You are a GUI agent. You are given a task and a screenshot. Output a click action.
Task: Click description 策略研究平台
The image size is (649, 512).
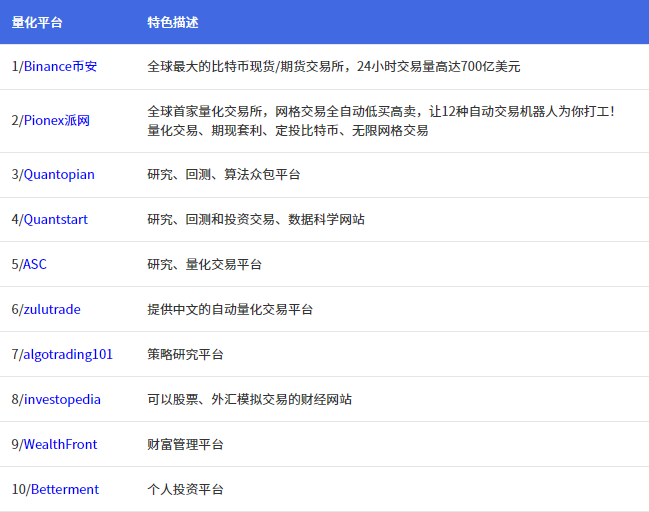pos(185,355)
